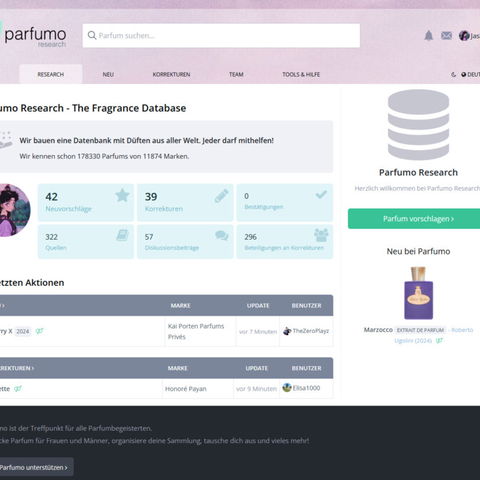The image size is (480, 480).
Task: Click the search magnifier icon
Action: click(92, 35)
